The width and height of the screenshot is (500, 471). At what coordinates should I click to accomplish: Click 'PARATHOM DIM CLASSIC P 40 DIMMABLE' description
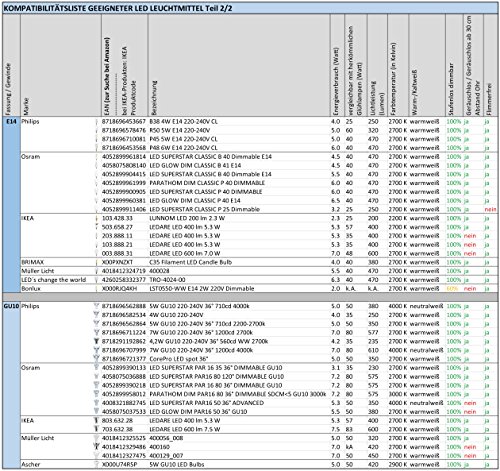click(x=207, y=183)
